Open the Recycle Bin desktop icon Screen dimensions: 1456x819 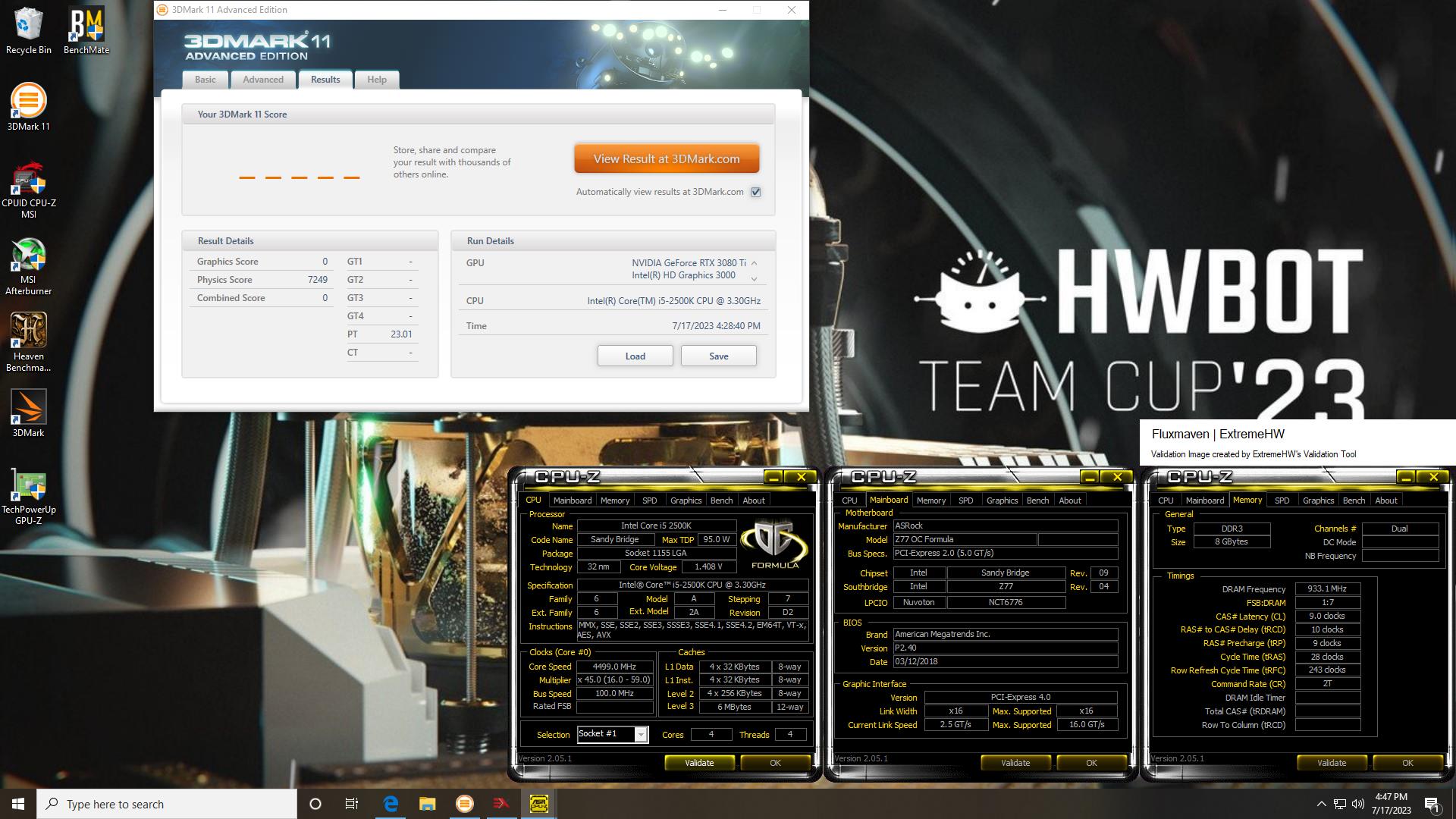(28, 30)
